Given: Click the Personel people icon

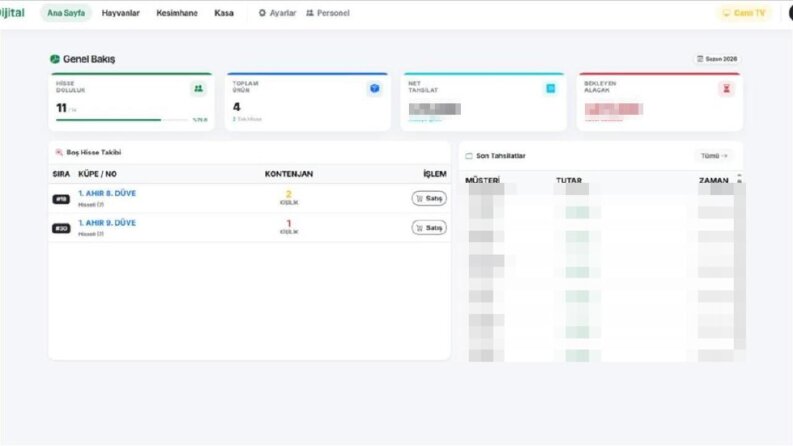Looking at the screenshot, I should click(x=310, y=13).
